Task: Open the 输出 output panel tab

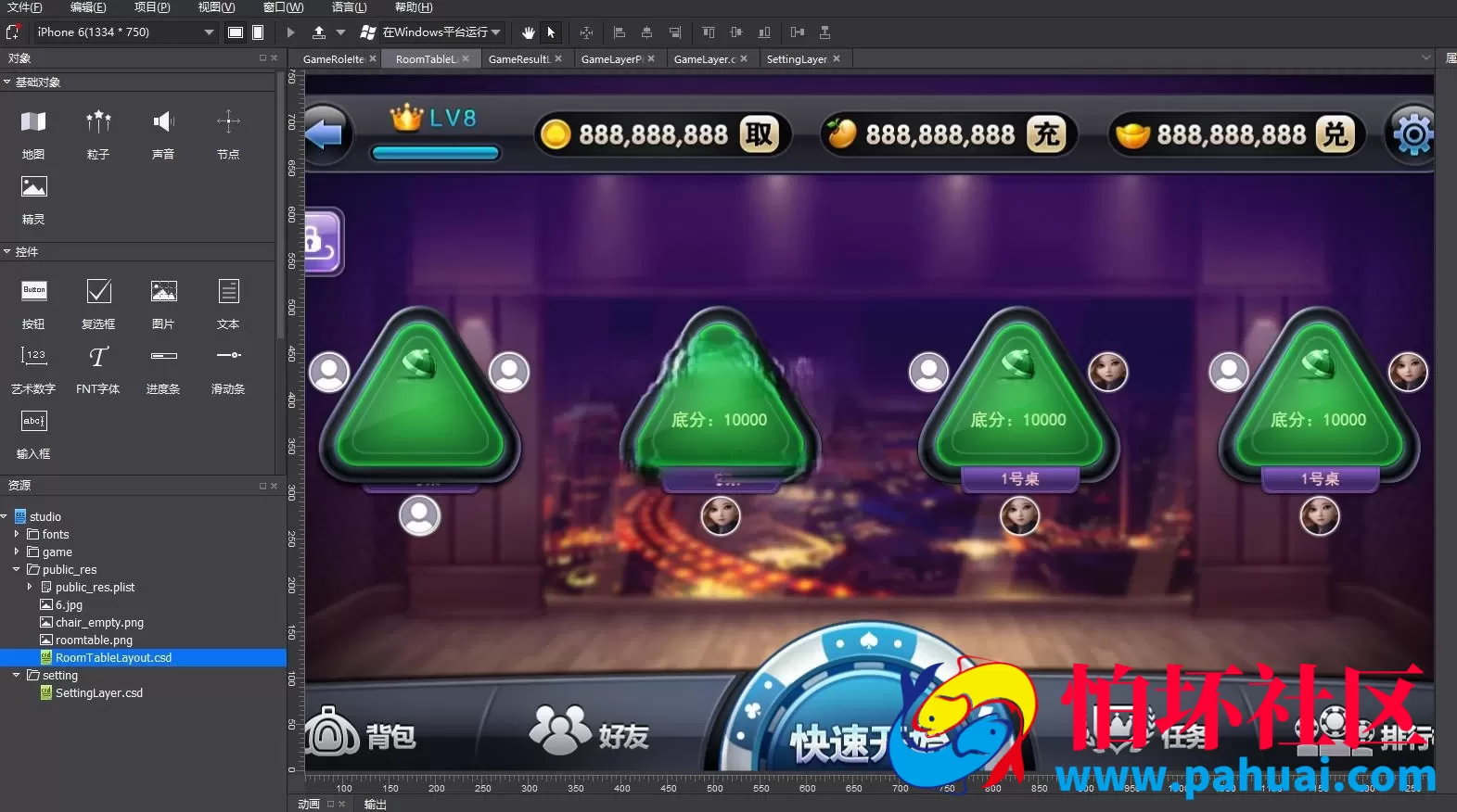Action: pyautogui.click(x=376, y=804)
